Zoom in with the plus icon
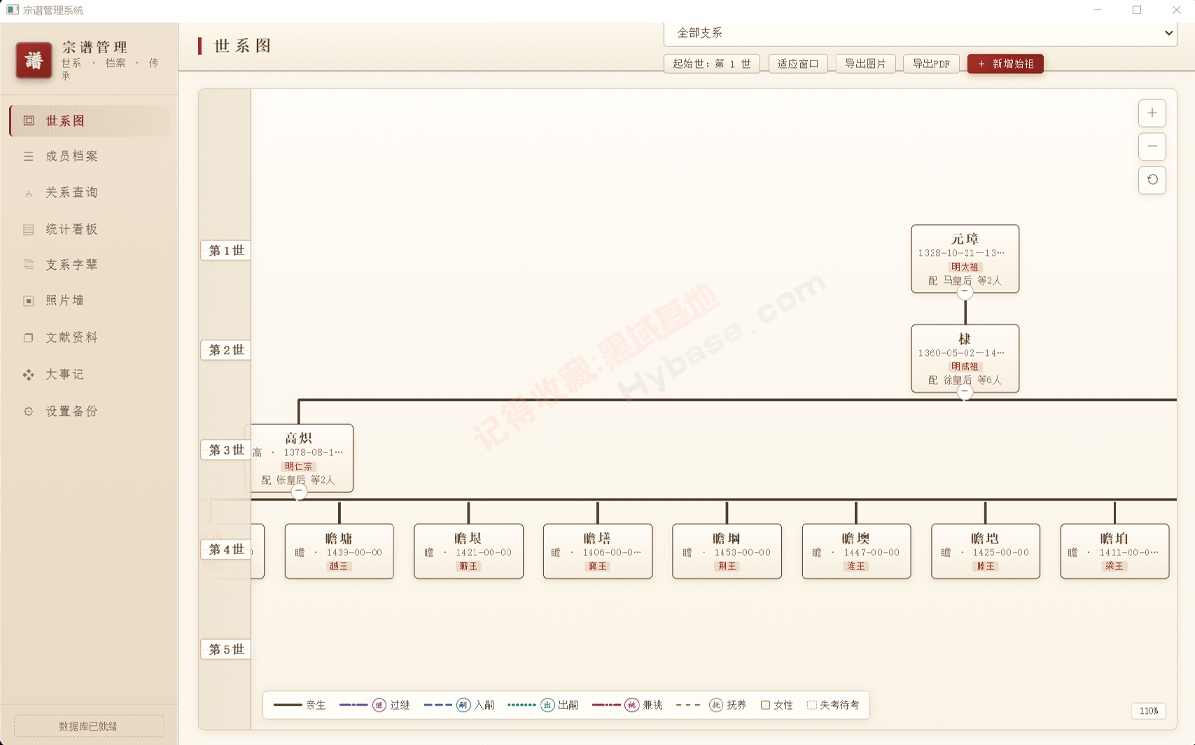The height and width of the screenshot is (745, 1195). (1152, 113)
